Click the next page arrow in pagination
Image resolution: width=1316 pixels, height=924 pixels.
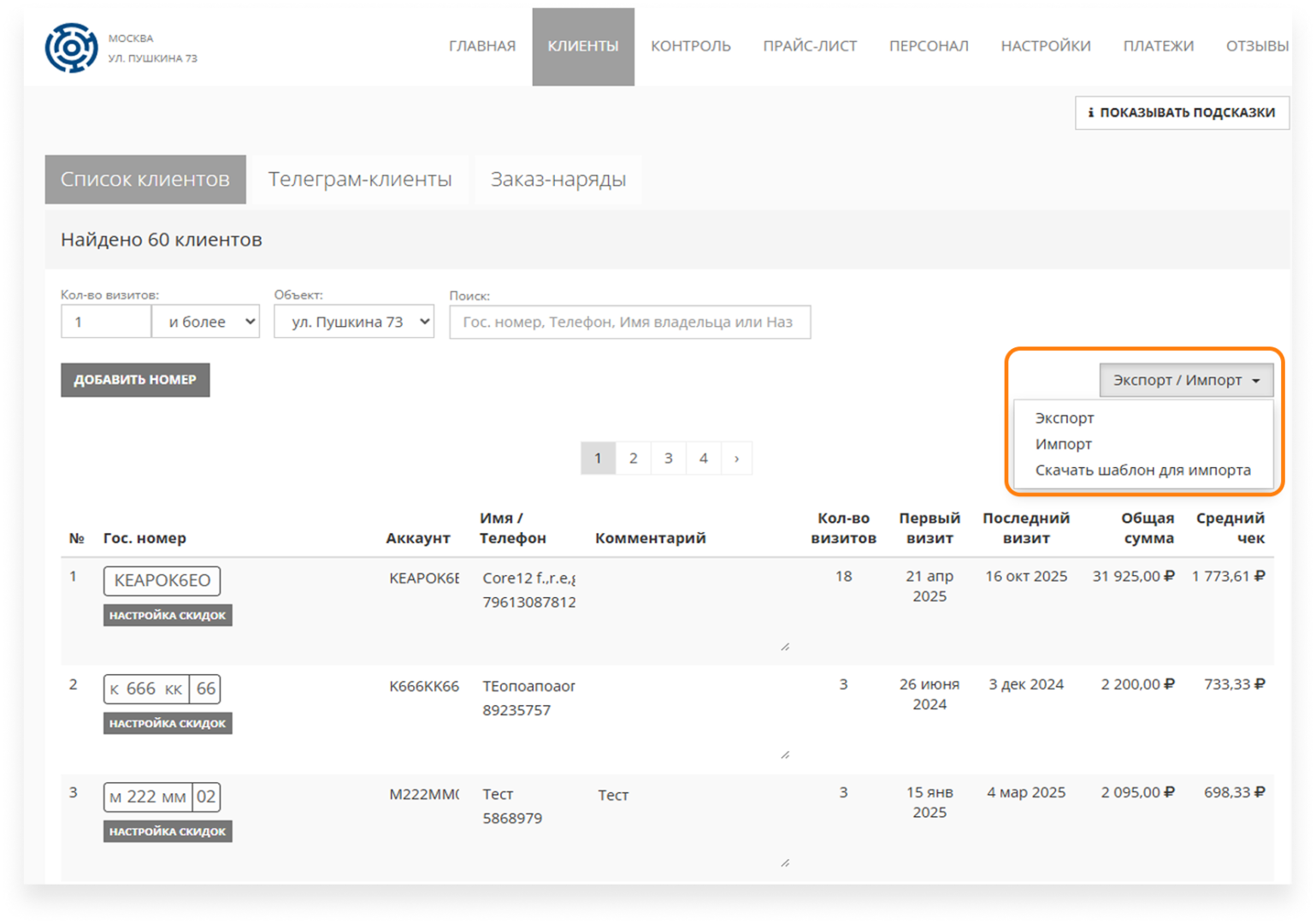[x=736, y=459]
